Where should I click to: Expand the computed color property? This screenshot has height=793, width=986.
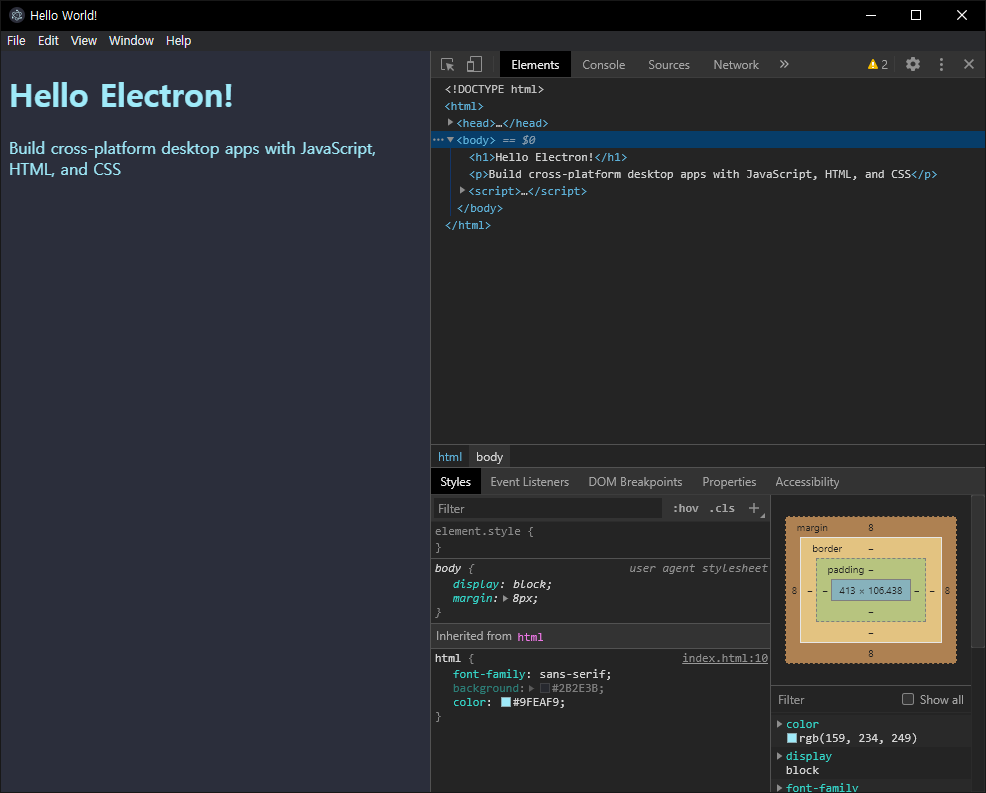[779, 724]
